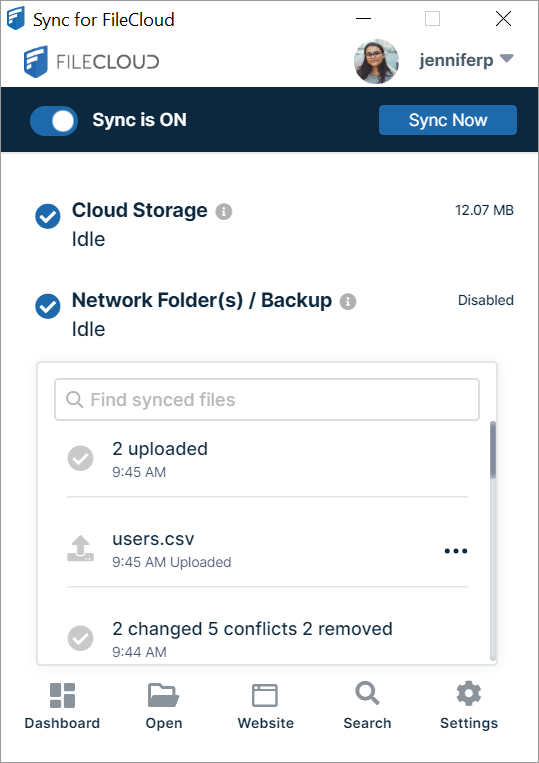Focus the Find synced files field
539x763 pixels.
coord(267,400)
